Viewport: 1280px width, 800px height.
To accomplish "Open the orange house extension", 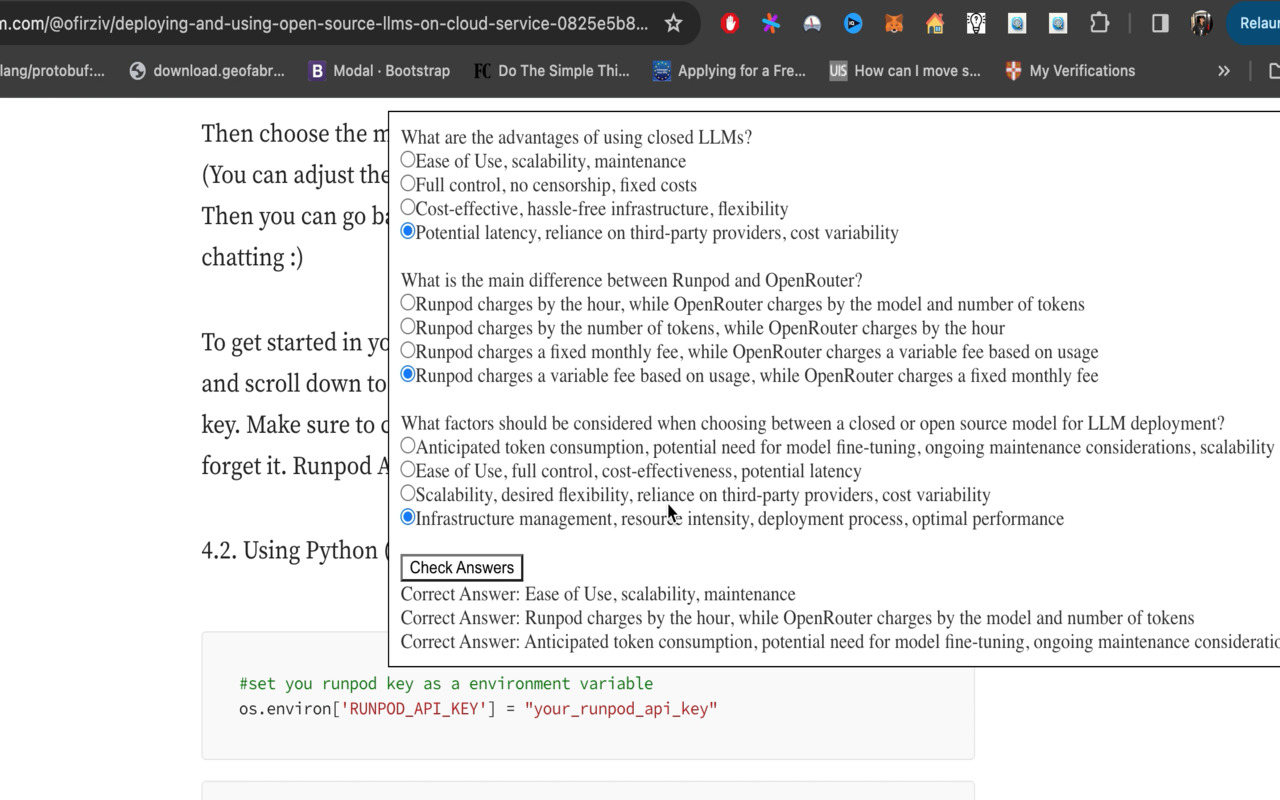I will [935, 23].
